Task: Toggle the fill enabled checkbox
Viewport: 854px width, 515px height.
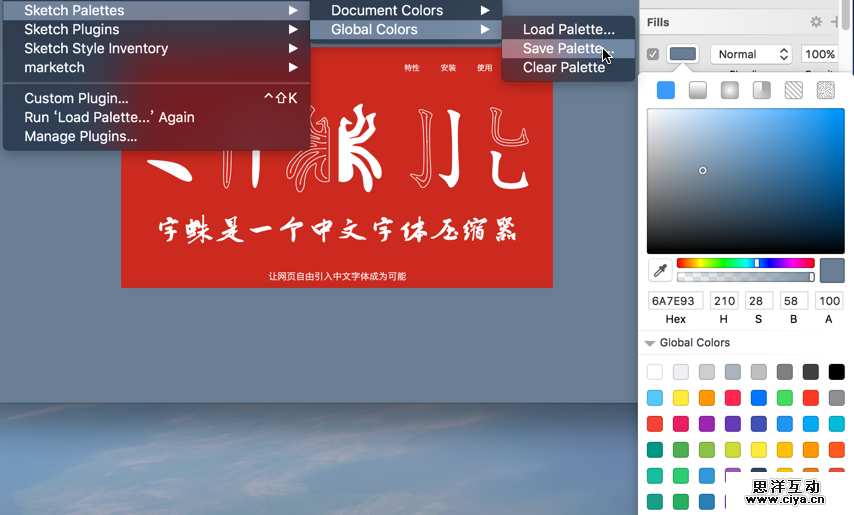Action: pyautogui.click(x=653, y=54)
